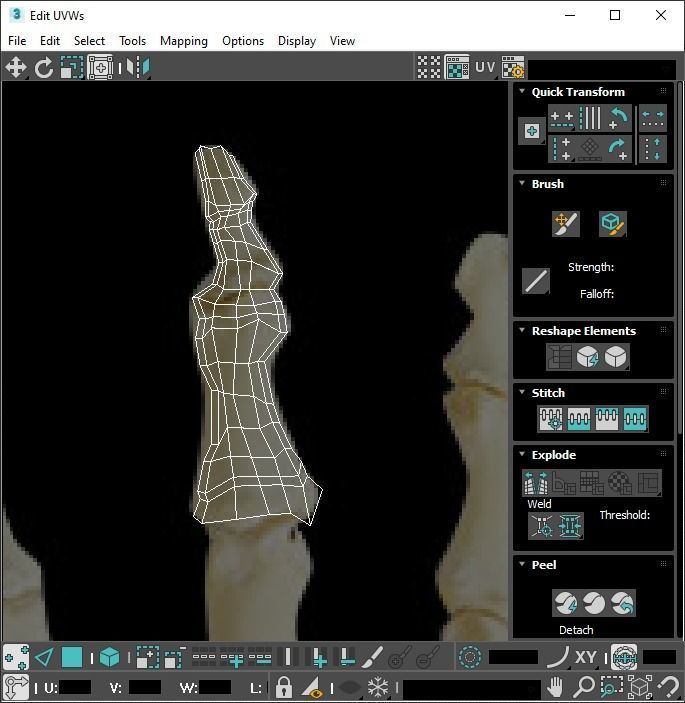Click the Mirror horizontal selected tool

[x=138, y=68]
